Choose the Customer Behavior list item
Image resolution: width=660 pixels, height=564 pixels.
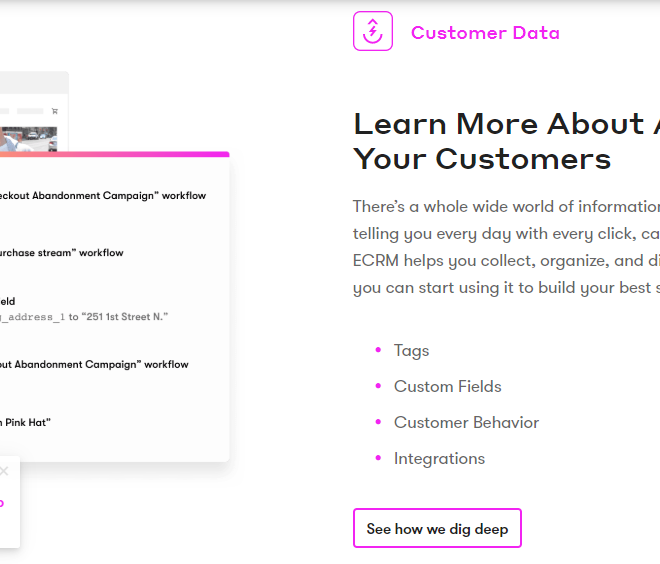[x=466, y=422]
